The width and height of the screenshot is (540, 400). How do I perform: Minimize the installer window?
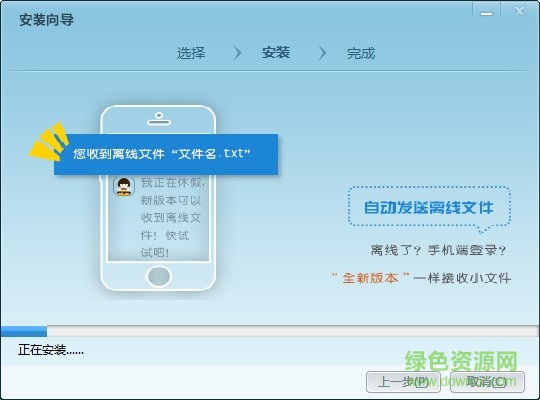tap(486, 13)
